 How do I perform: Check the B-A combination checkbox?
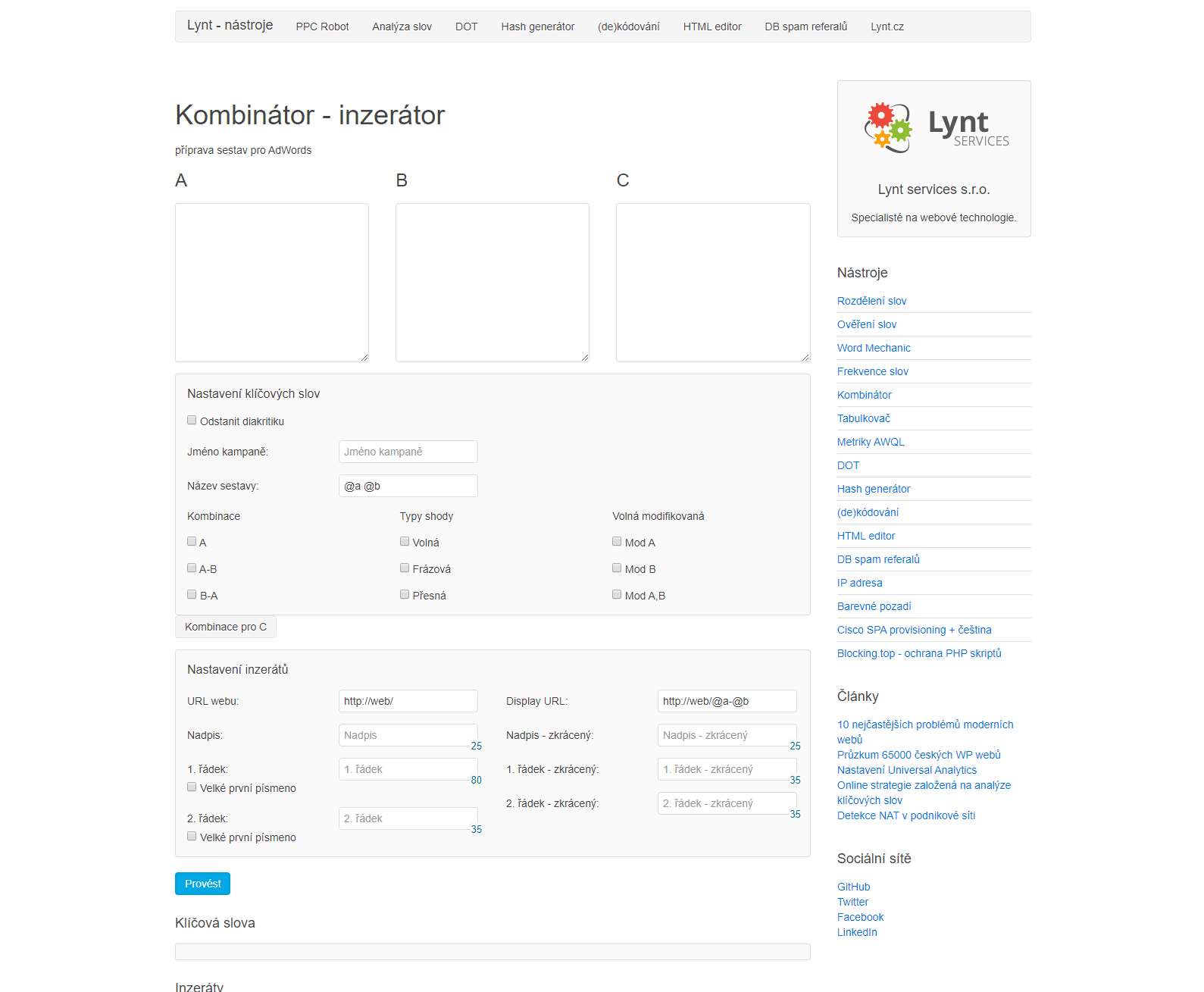click(192, 594)
